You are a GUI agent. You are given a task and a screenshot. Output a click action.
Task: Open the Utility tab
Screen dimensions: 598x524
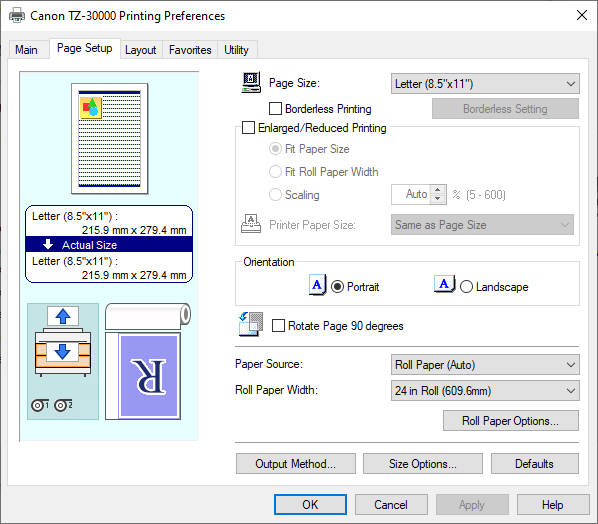click(x=236, y=50)
